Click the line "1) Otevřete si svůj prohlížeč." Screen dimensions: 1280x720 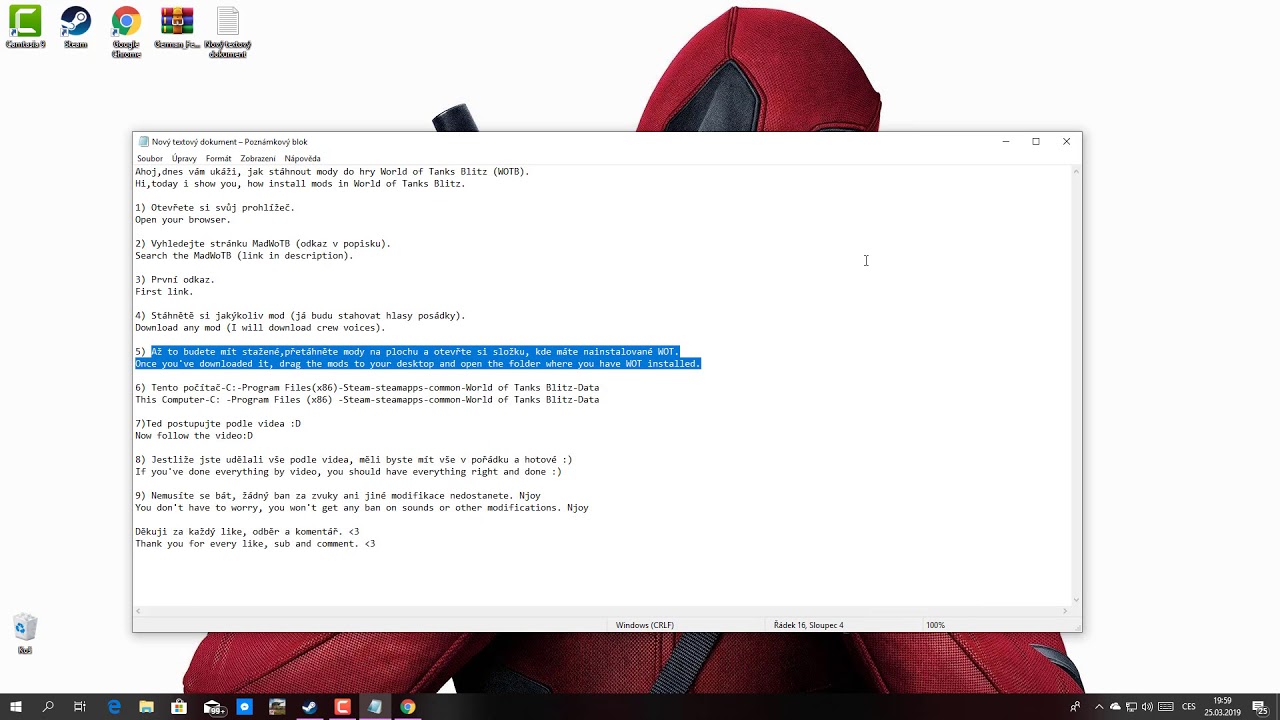pos(215,208)
